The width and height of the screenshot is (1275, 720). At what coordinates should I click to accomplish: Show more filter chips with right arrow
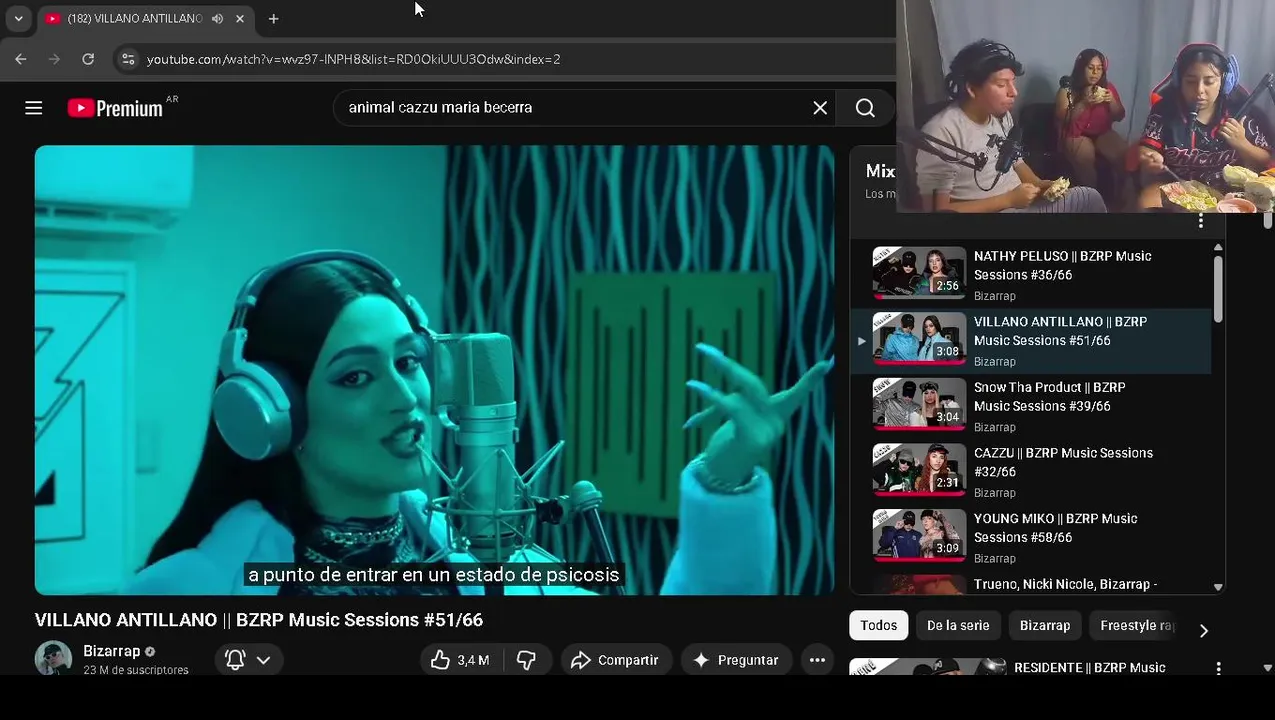[1203, 630]
